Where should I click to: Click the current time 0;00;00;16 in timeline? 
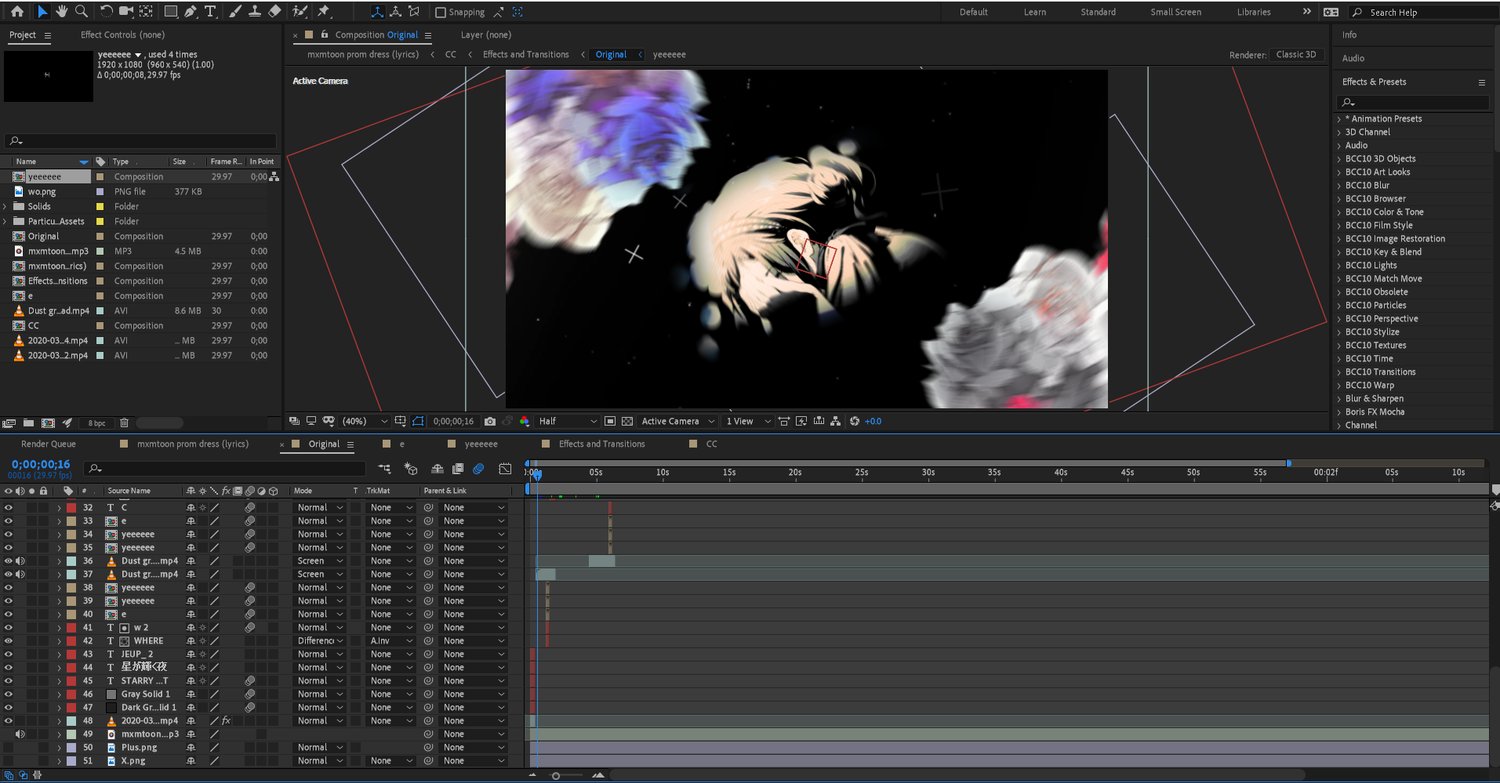point(41,464)
